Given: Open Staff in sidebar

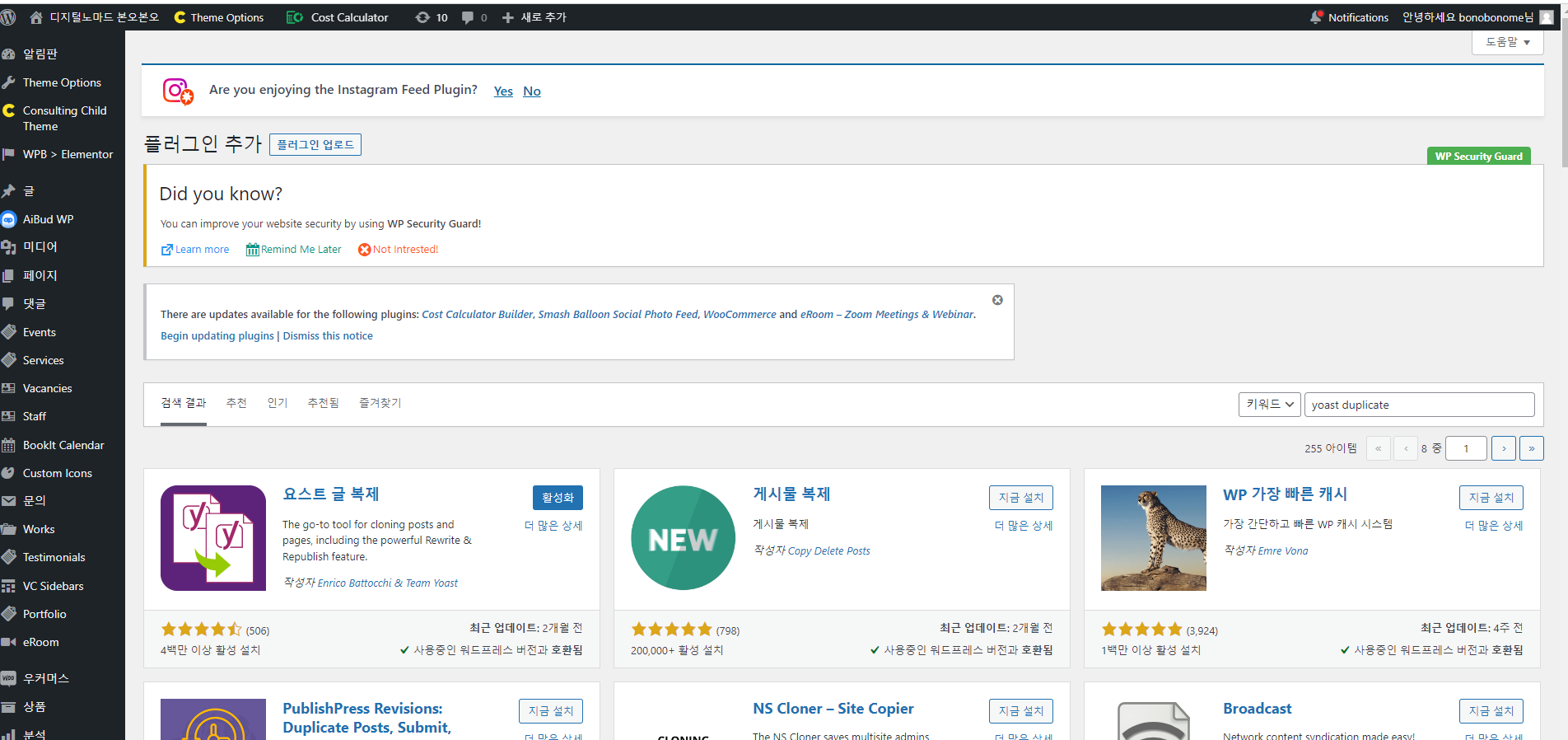Looking at the screenshot, I should tap(35, 416).
